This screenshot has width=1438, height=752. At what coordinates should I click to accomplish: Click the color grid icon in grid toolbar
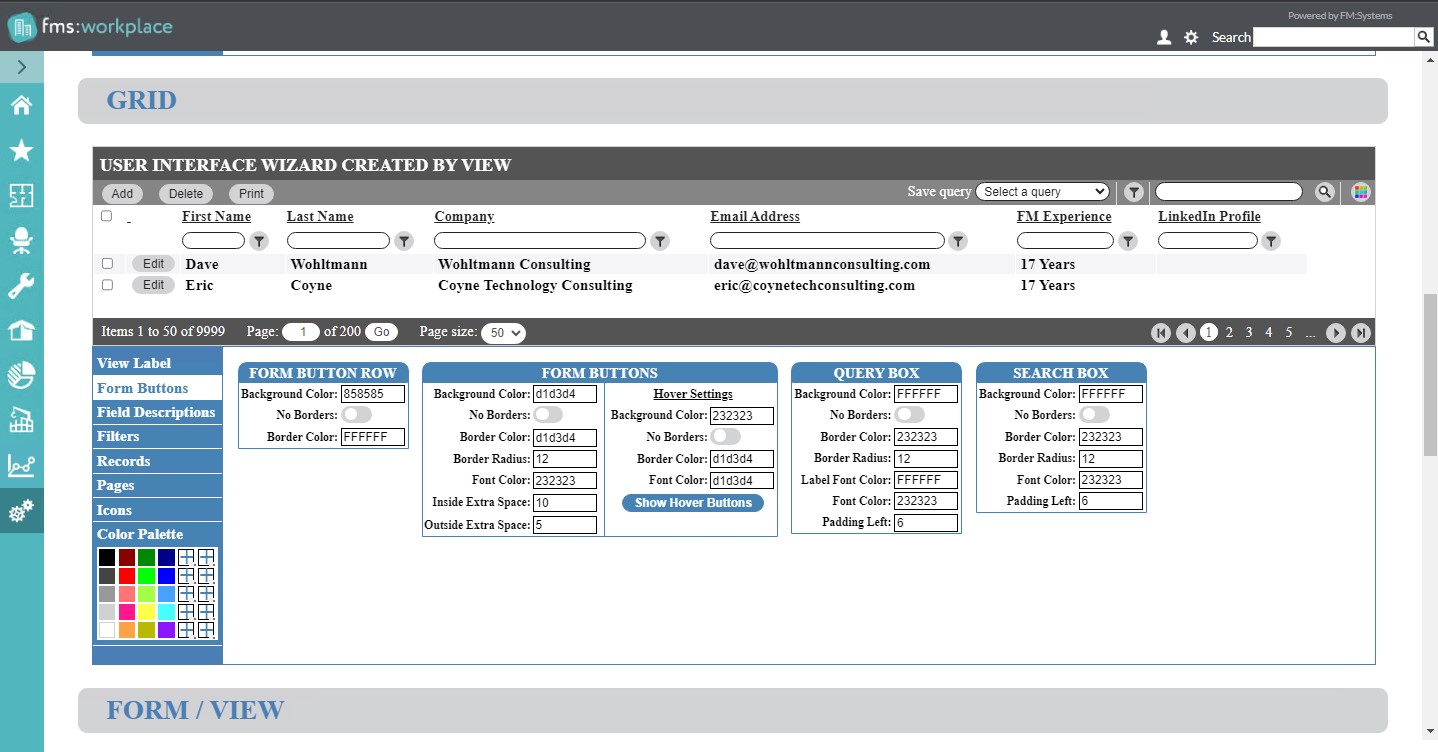[x=1360, y=192]
